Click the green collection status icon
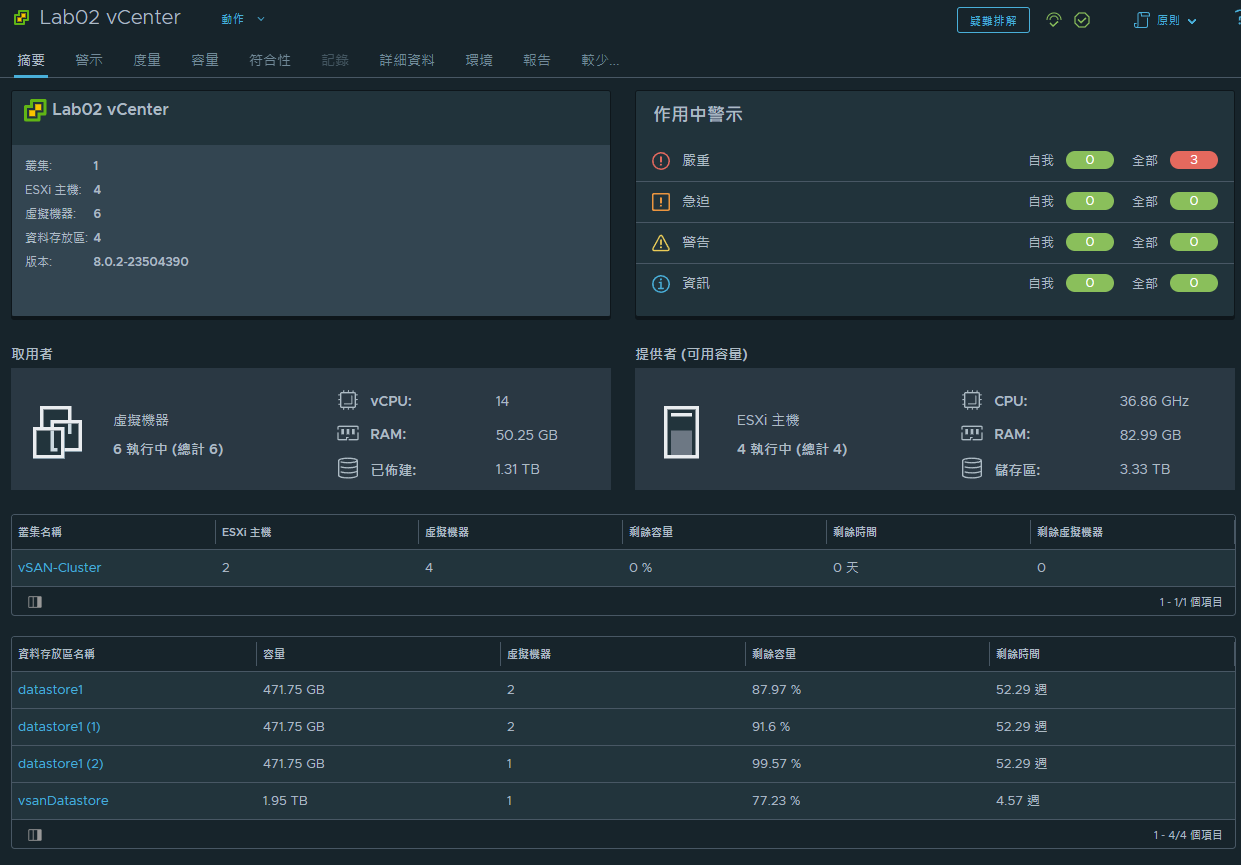Screen dimensions: 1241x865 [1053, 20]
